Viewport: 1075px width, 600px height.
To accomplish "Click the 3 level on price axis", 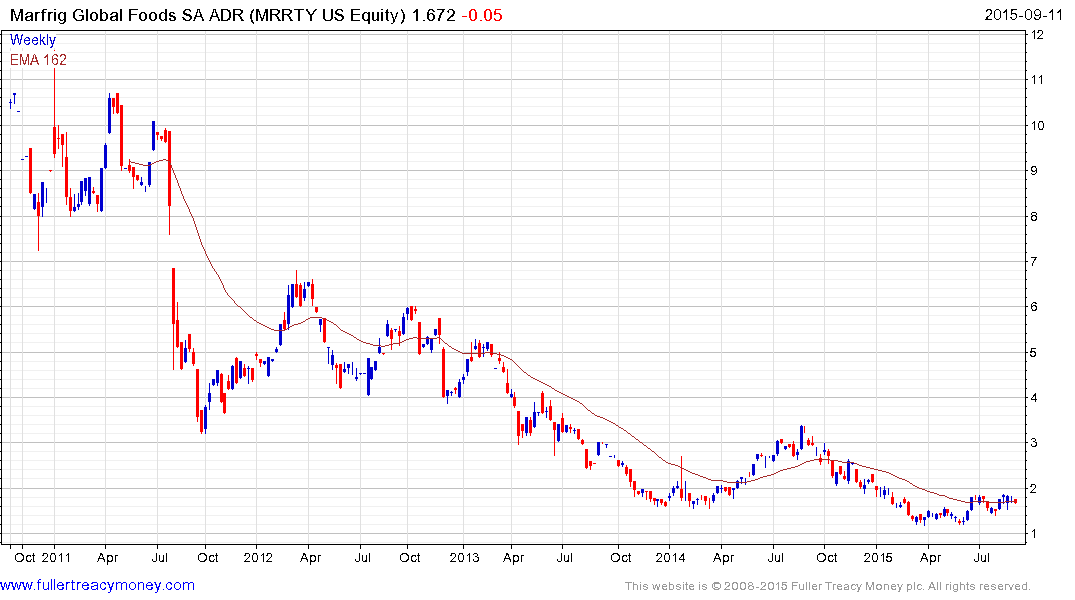I will (x=1038, y=443).
